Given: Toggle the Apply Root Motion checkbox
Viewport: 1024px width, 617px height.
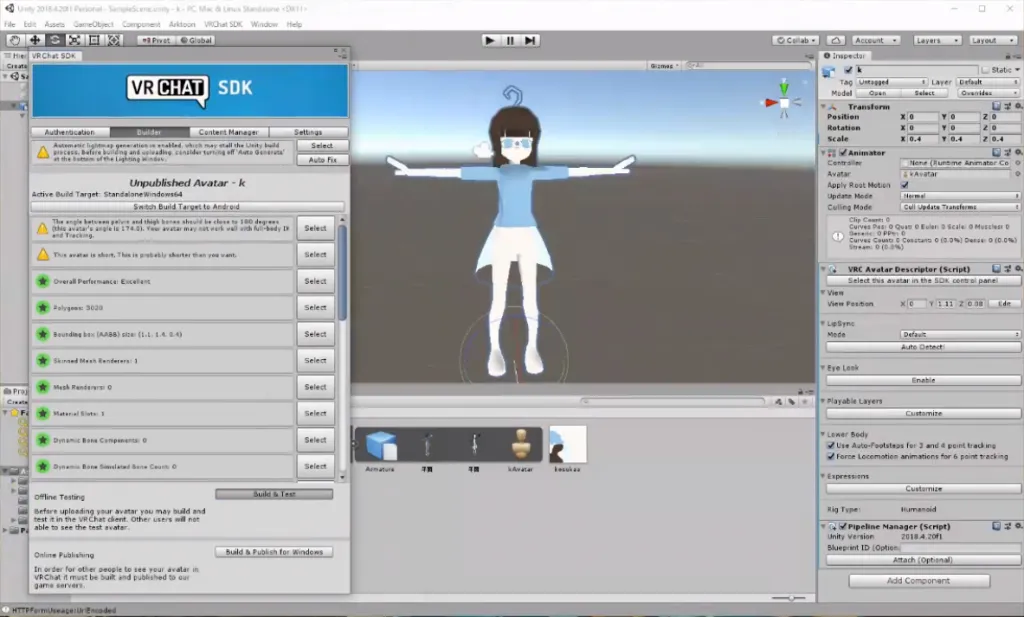Looking at the screenshot, I should (x=904, y=185).
